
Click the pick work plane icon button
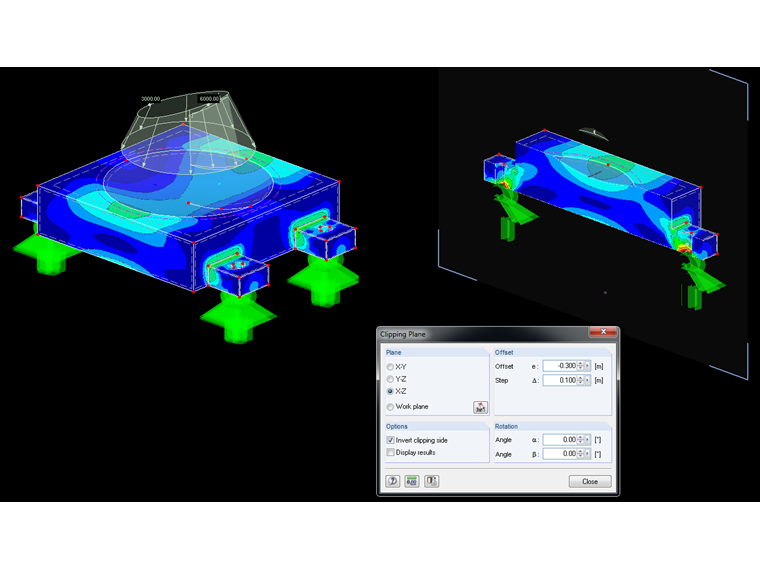pos(480,407)
